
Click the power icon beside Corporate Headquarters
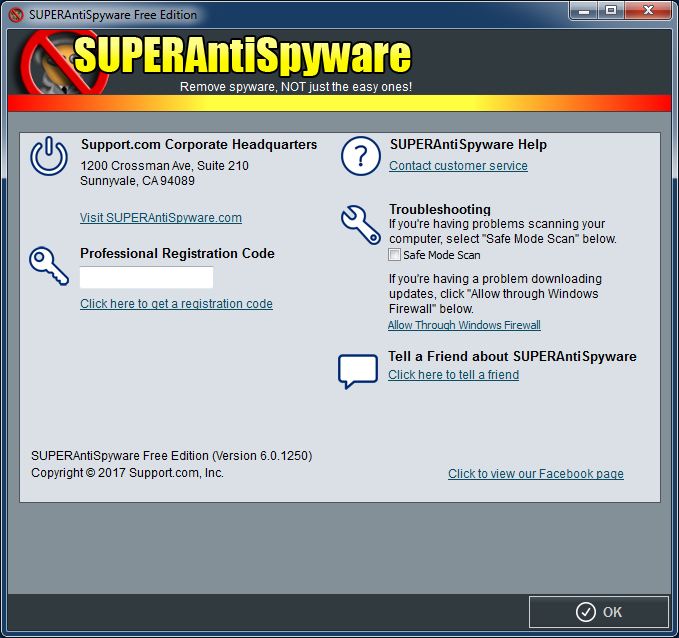pyautogui.click(x=49, y=156)
